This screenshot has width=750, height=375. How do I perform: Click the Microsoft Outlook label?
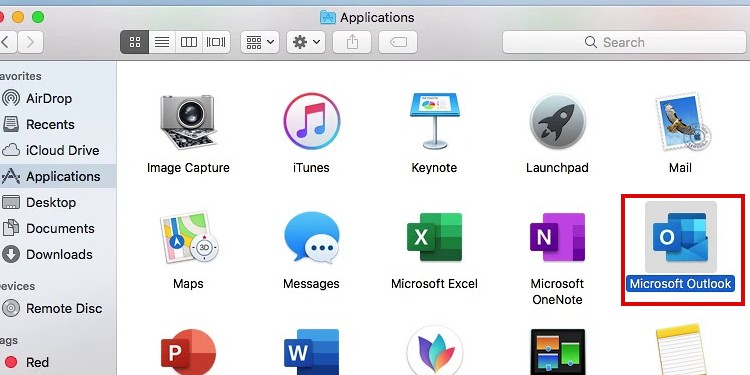(x=680, y=284)
